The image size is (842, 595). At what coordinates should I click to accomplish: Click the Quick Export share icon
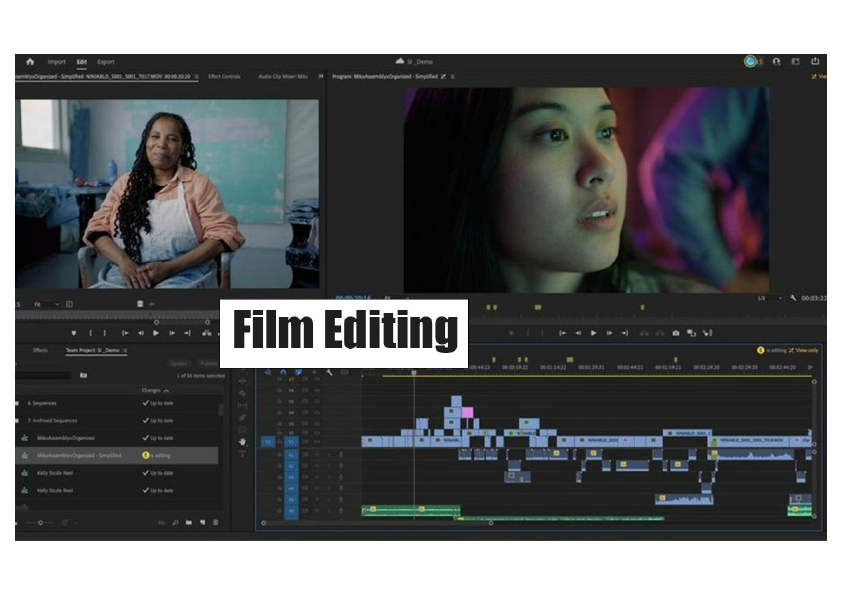pyautogui.click(x=815, y=61)
